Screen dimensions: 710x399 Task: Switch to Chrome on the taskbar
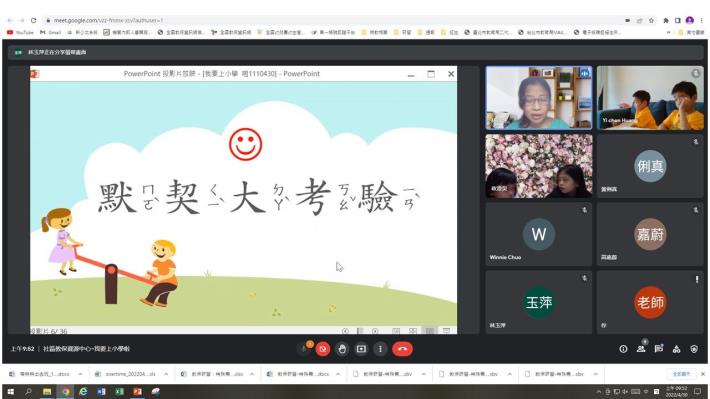(65, 391)
